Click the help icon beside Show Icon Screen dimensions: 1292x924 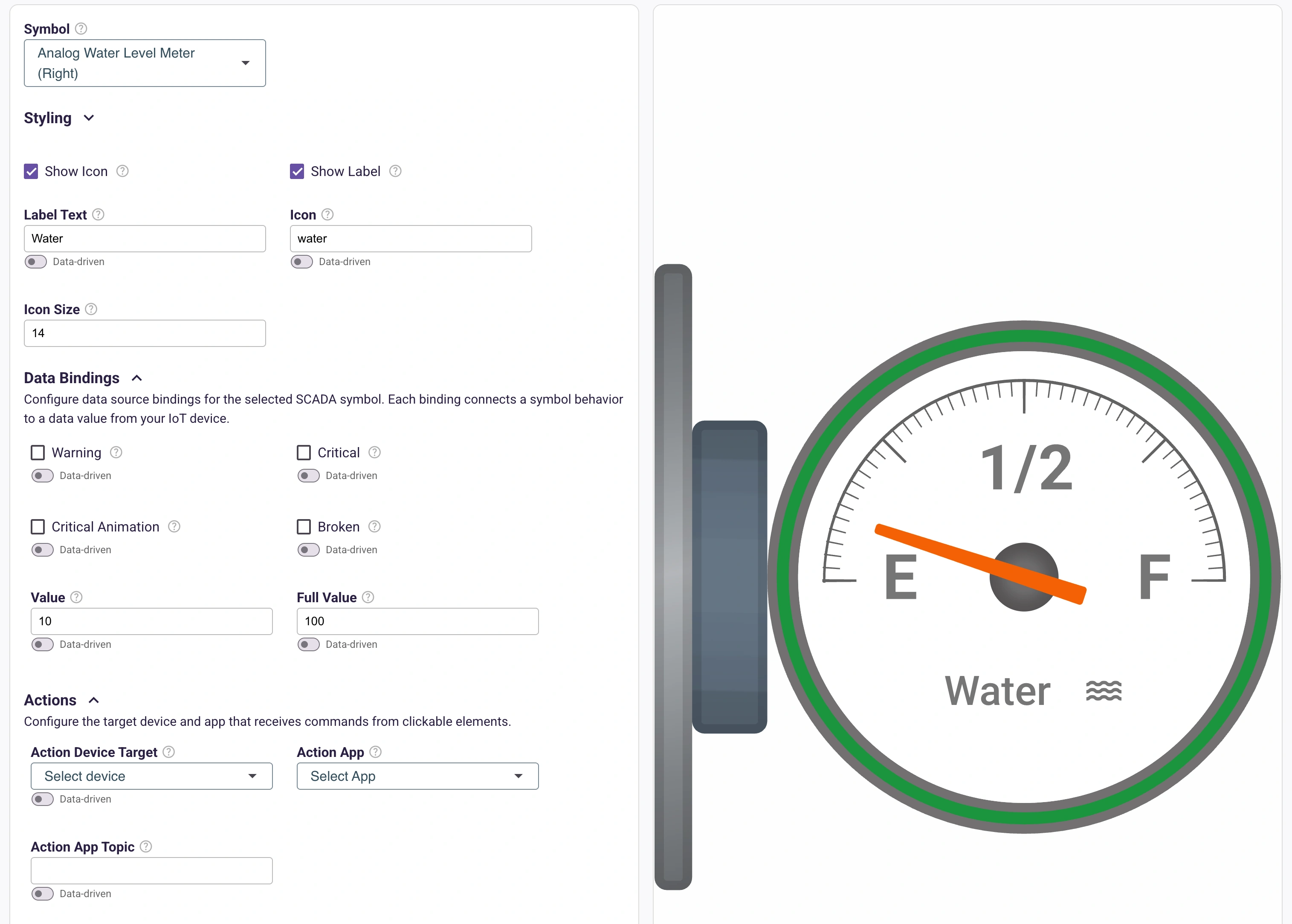122,171
